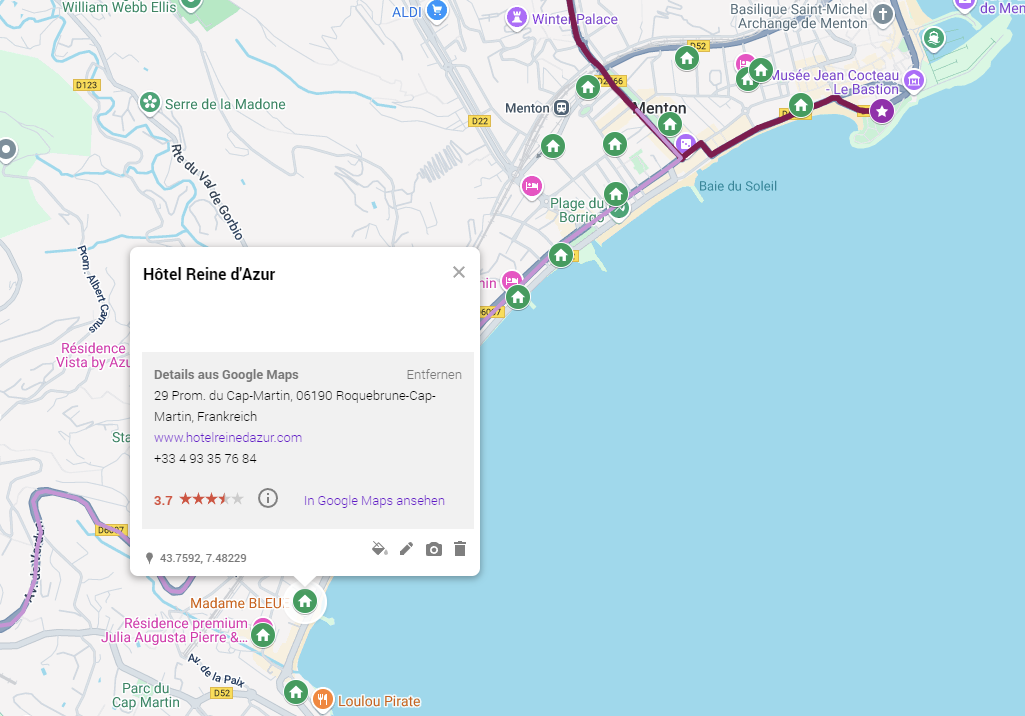The height and width of the screenshot is (716, 1025).
Task: Select the ALDI store label
Action: (407, 12)
